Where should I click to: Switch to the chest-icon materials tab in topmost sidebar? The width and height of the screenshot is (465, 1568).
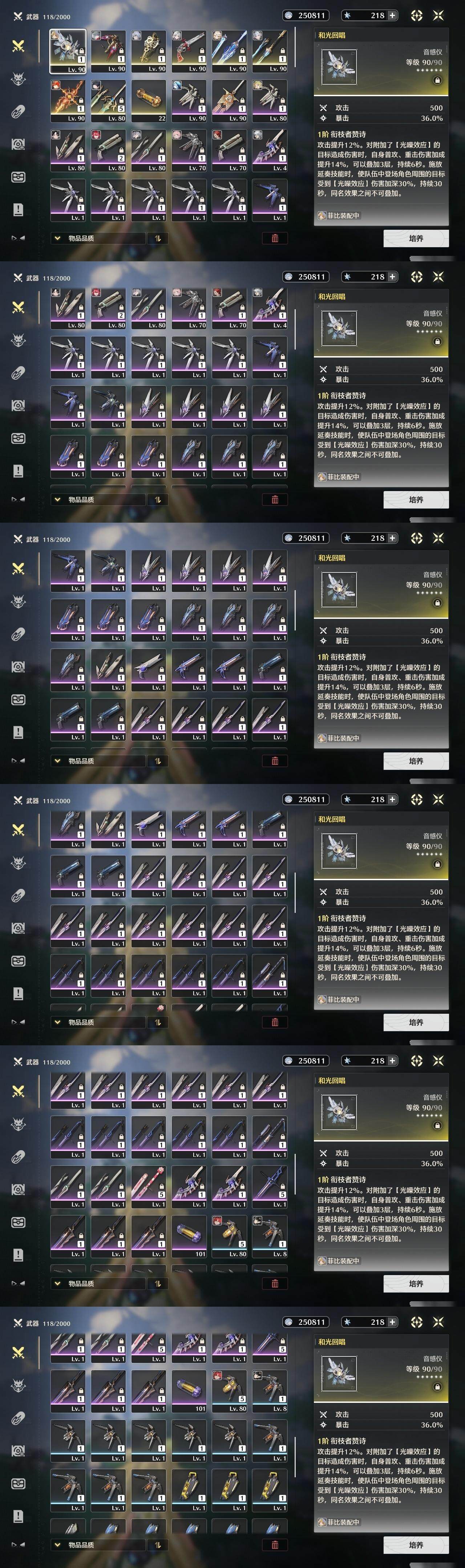pos(18,177)
